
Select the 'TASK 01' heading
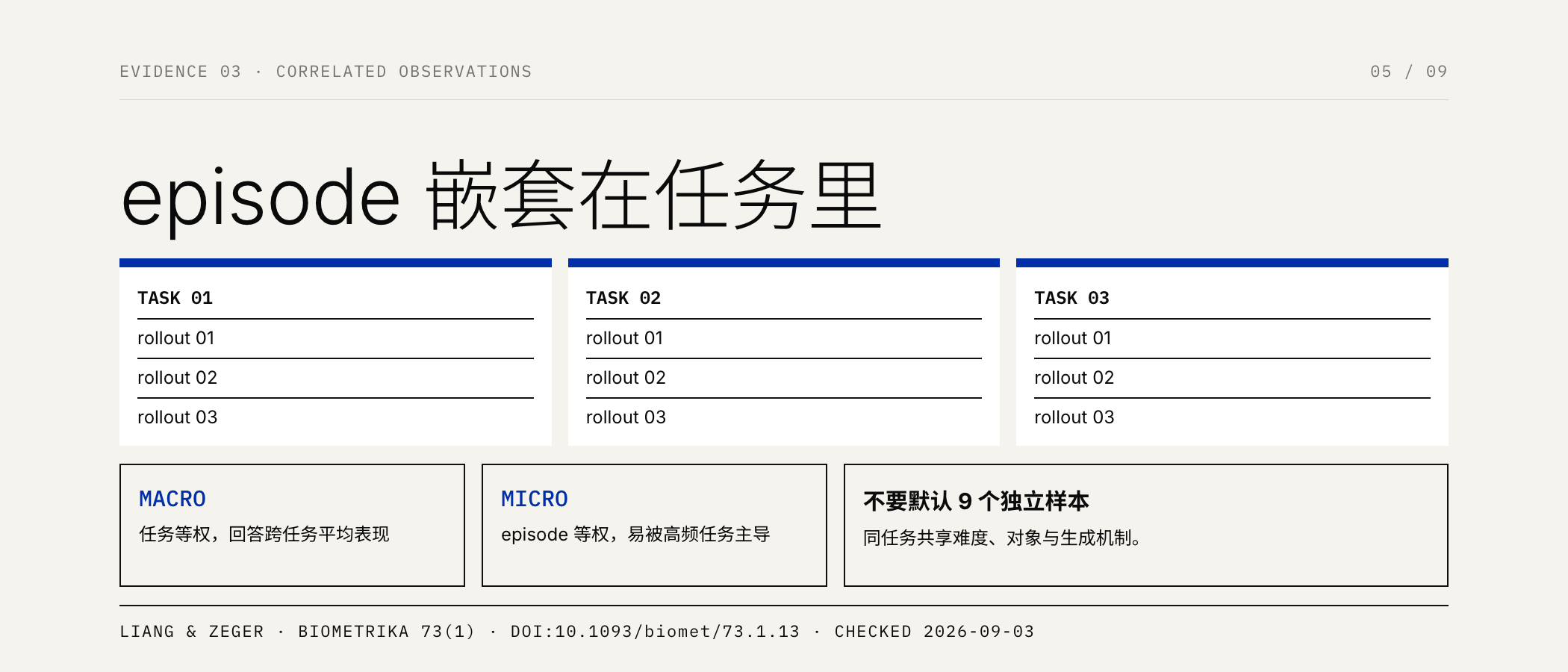pos(175,298)
